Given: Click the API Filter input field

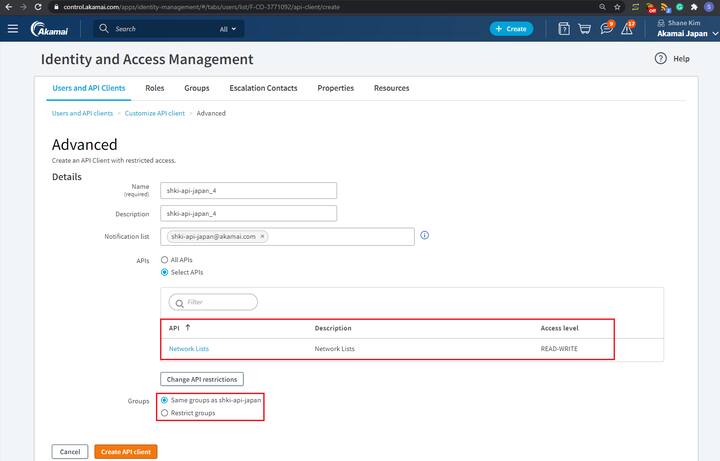Looking at the screenshot, I should click(x=213, y=302).
